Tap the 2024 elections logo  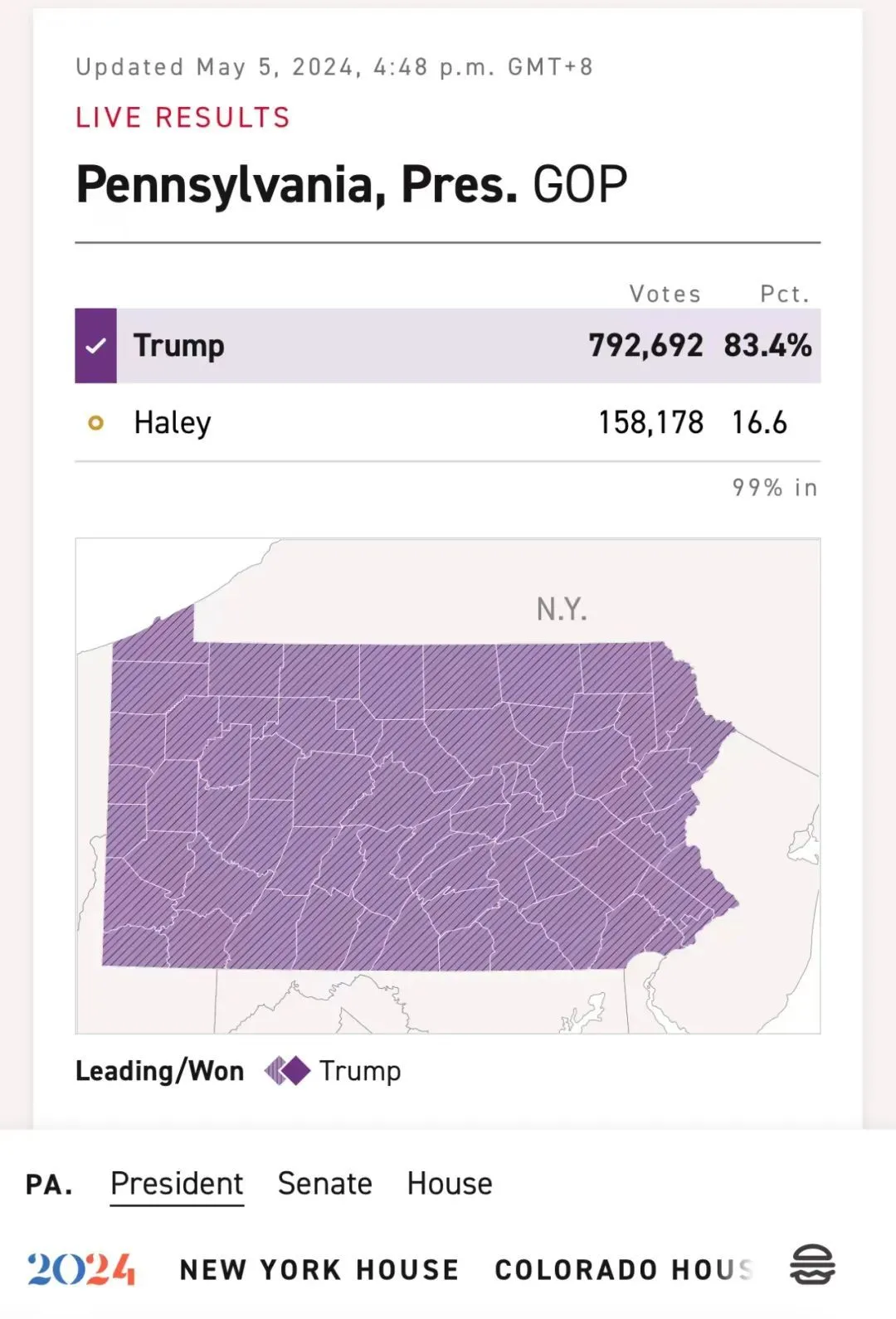tap(81, 1268)
